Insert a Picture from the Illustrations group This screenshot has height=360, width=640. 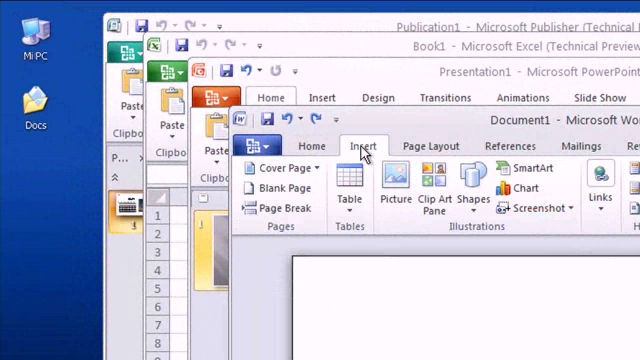tap(396, 182)
